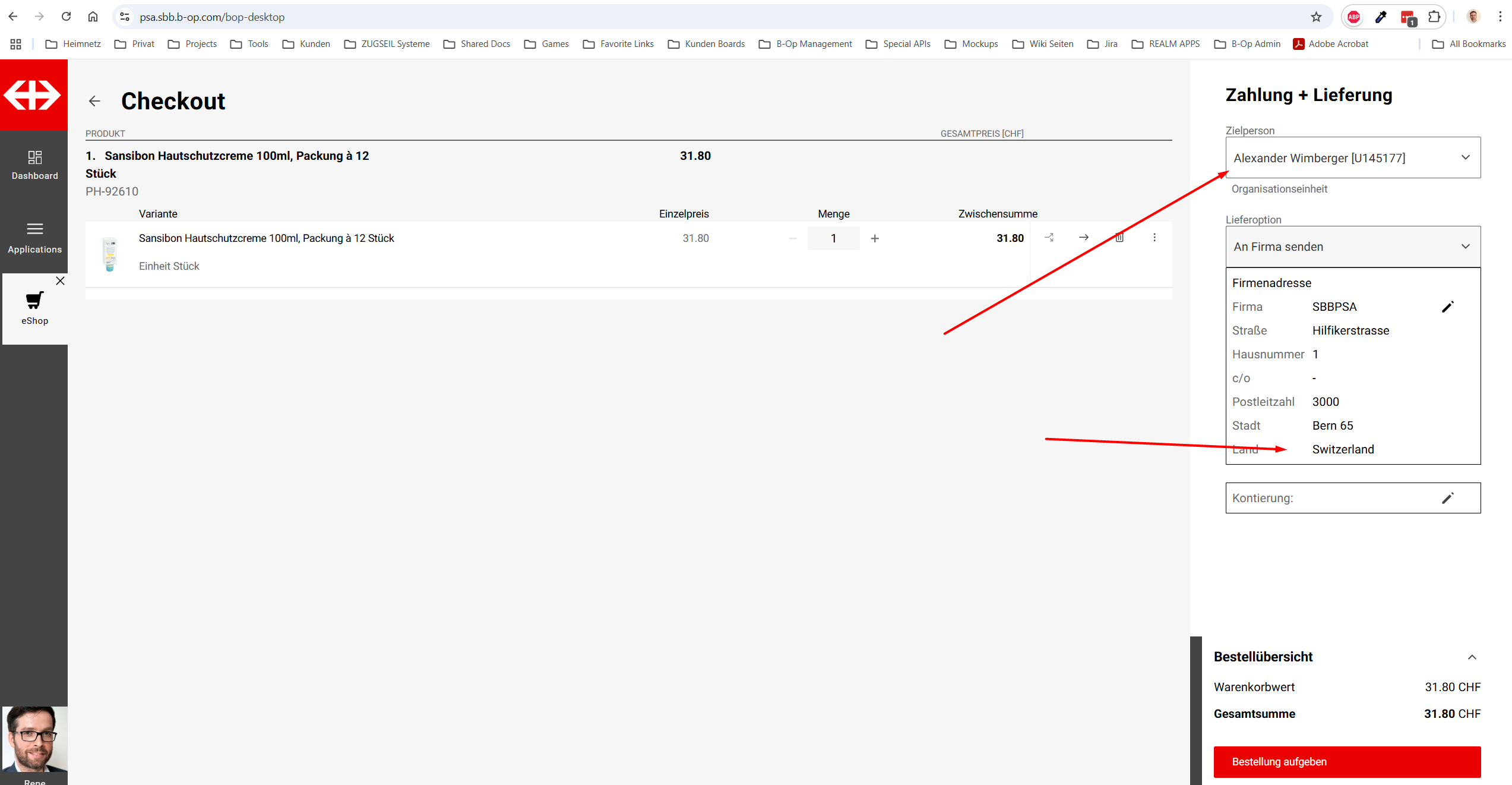1512x785 pixels.
Task: Select the eShop sidebar item
Action: [35, 308]
